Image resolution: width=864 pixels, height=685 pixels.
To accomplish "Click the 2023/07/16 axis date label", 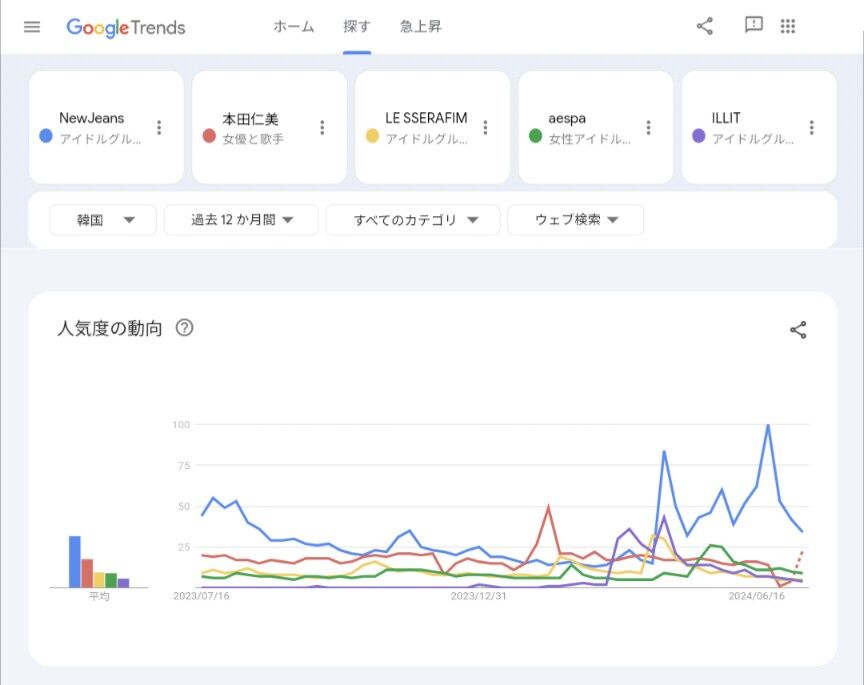I will 201,596.
